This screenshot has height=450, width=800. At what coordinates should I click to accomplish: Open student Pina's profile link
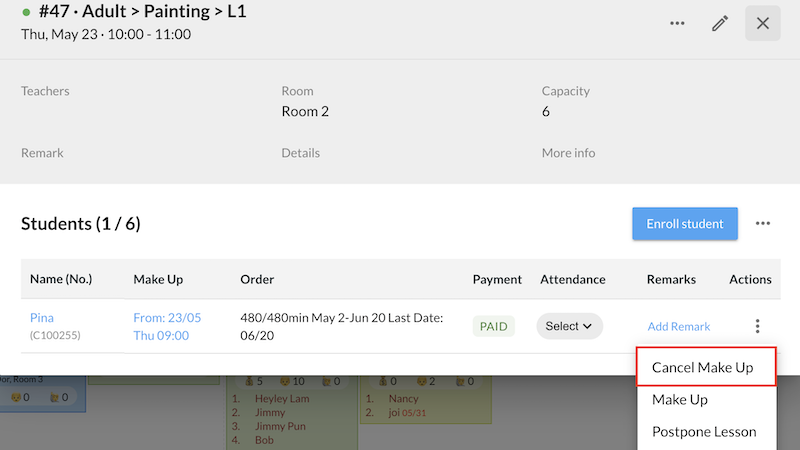(x=42, y=318)
